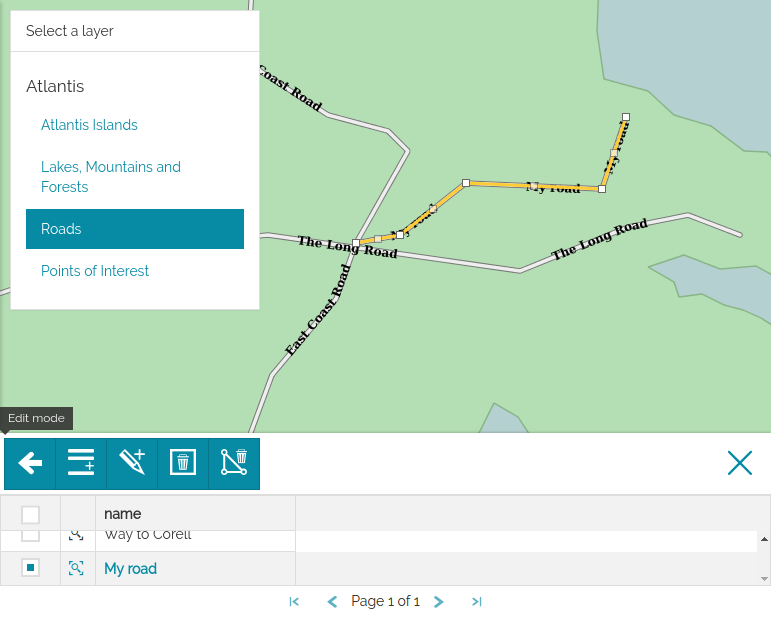Zoom to the My road feature
This screenshot has height=618, width=771.
pyautogui.click(x=76, y=568)
